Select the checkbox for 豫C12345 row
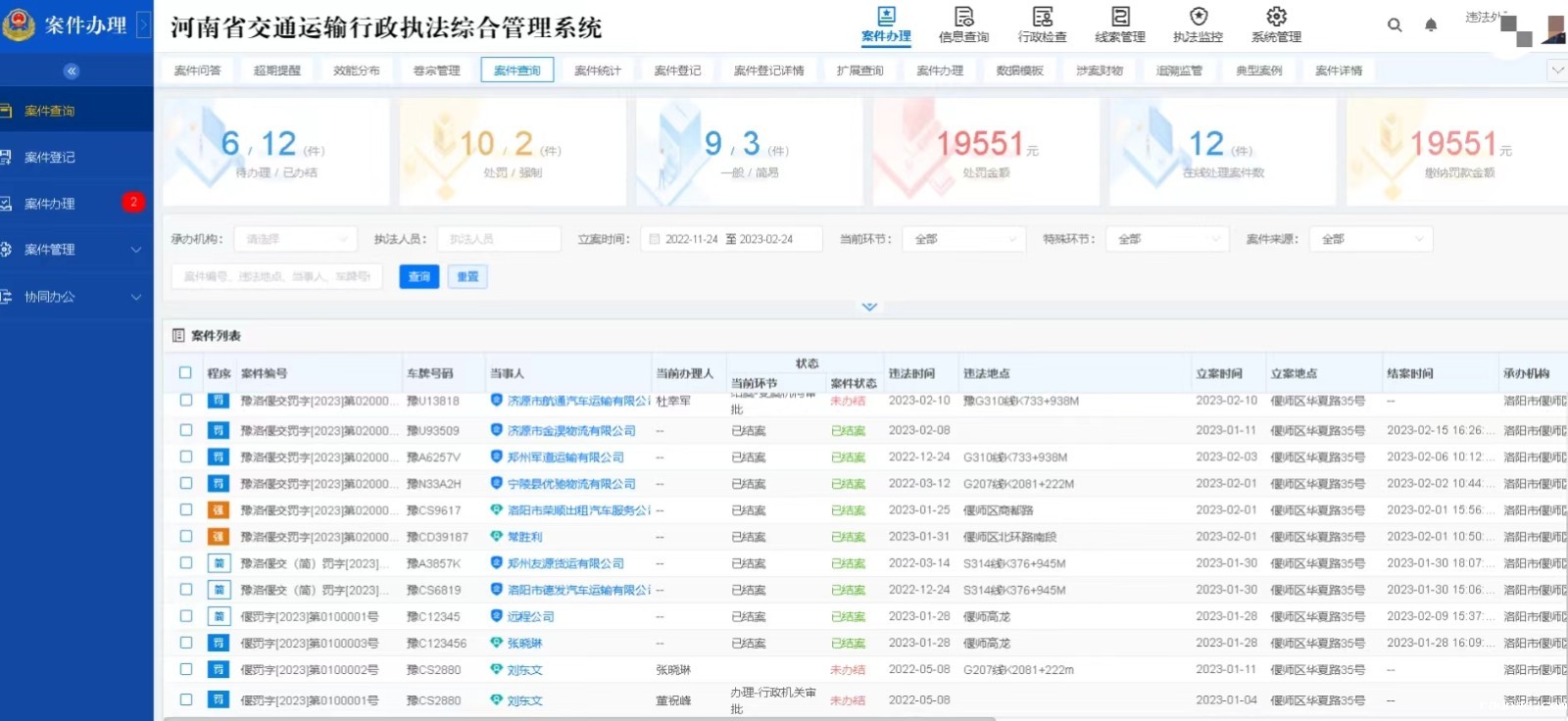1568x721 pixels. pyautogui.click(x=185, y=616)
